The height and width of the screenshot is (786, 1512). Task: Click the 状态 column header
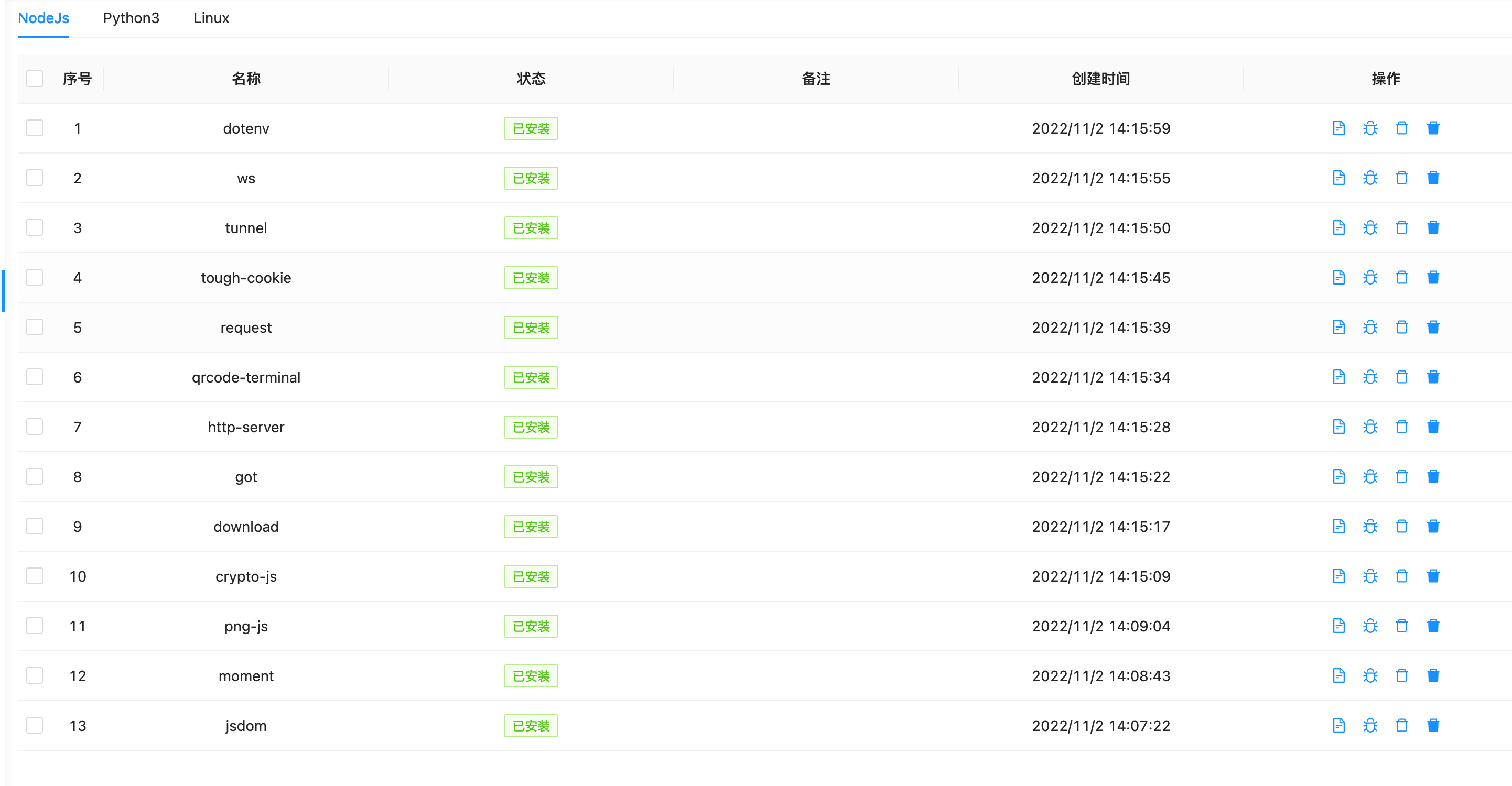click(x=531, y=79)
